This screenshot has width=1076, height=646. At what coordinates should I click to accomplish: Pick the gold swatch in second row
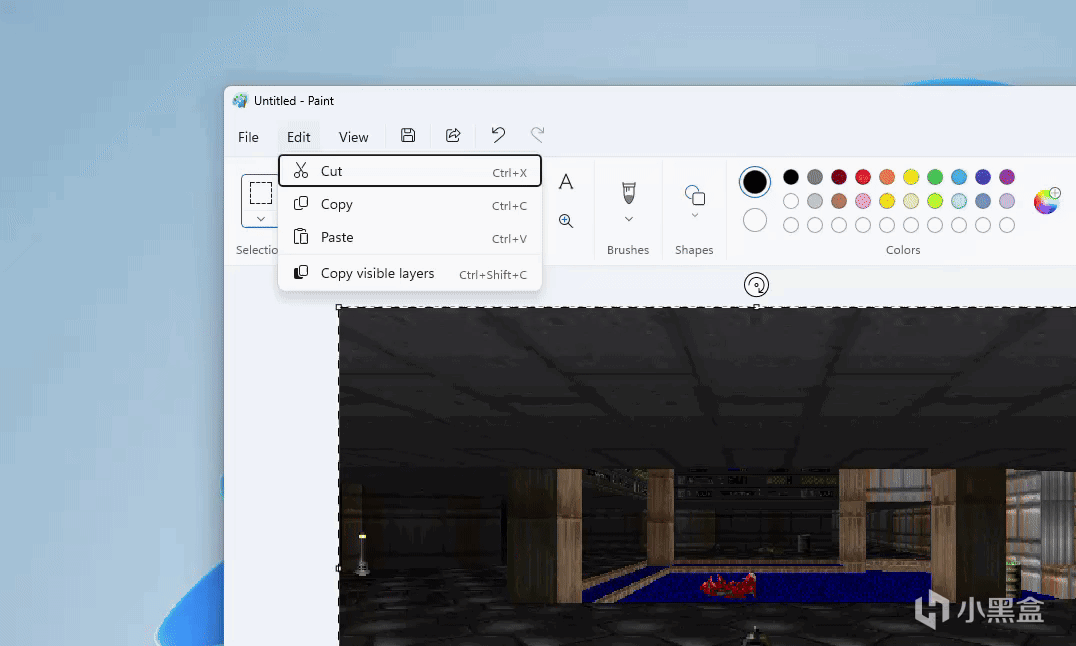pos(887,201)
